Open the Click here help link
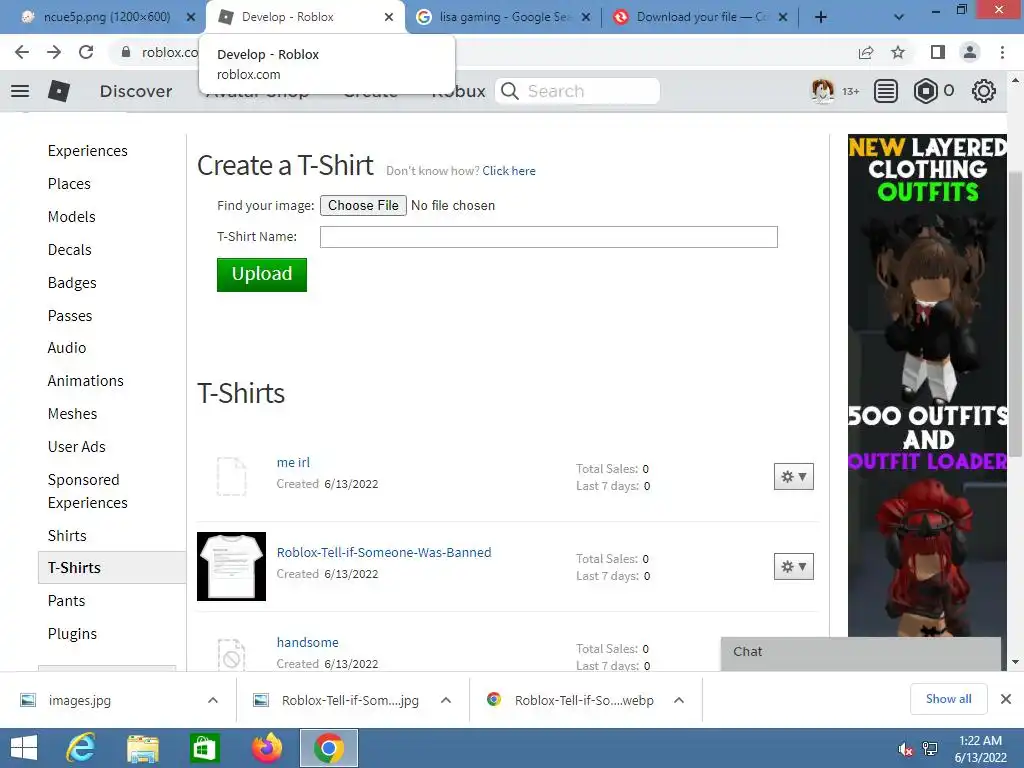 (509, 171)
